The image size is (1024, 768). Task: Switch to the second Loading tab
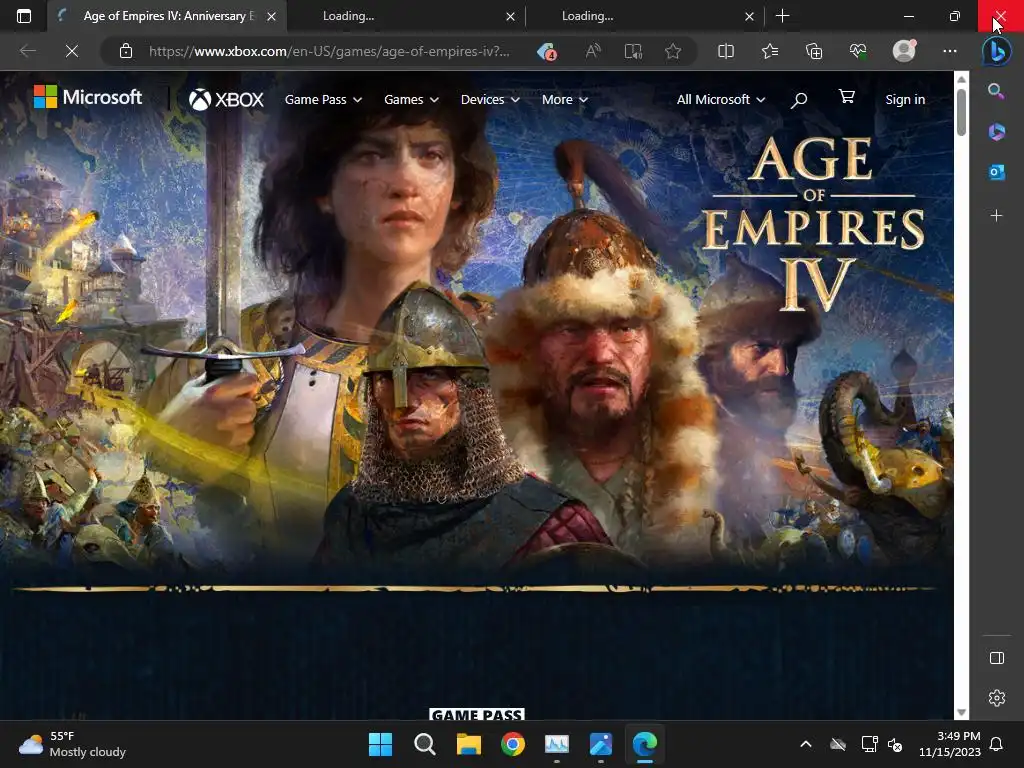(406, 16)
